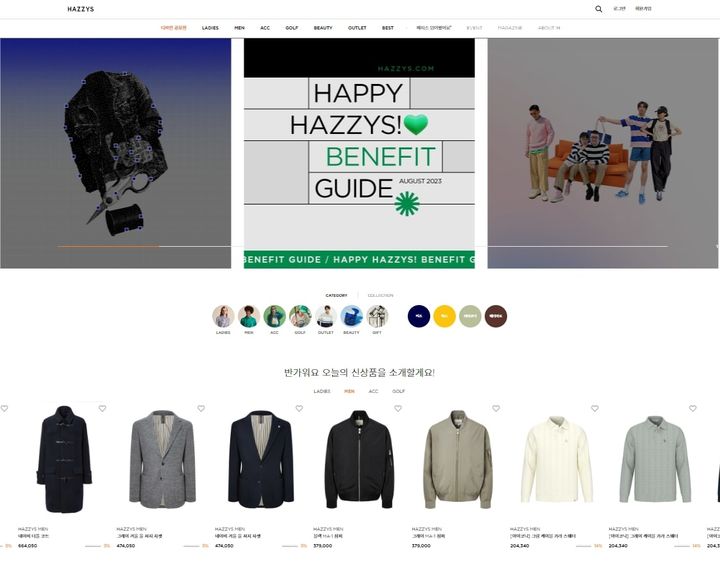
Task: Select the OUTLET category circle icon
Action: point(325,317)
